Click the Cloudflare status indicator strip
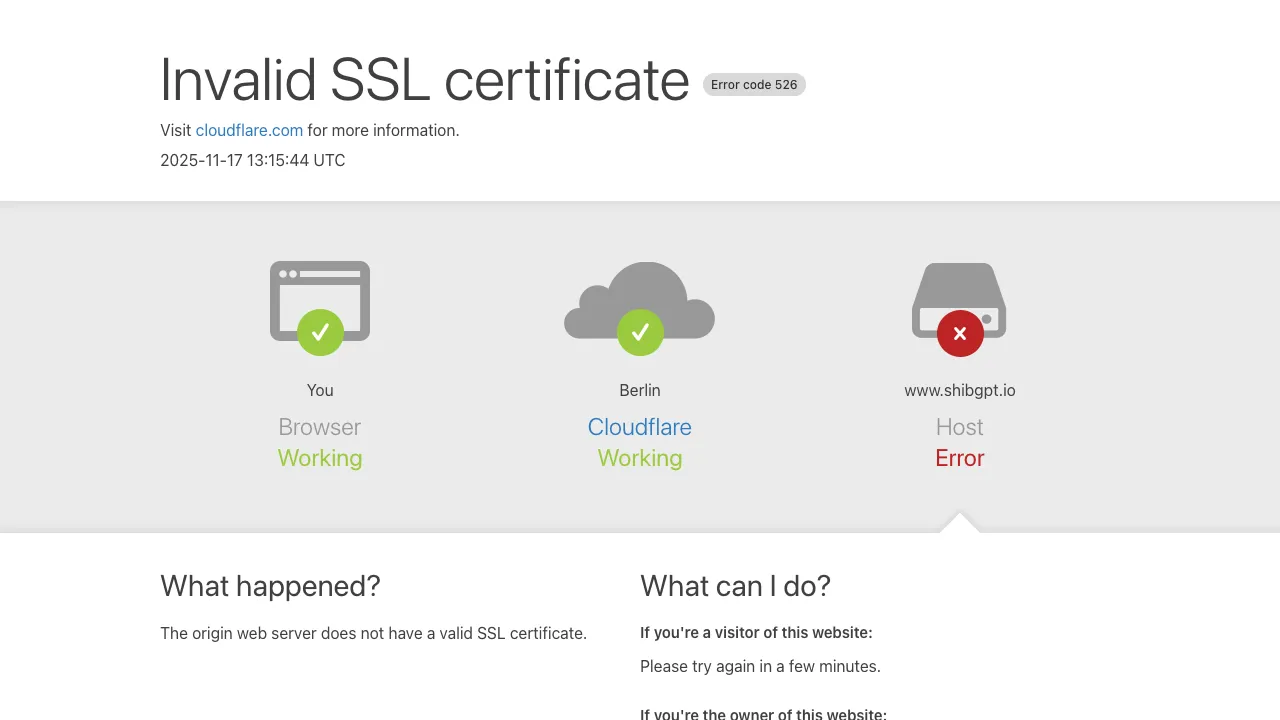 coord(640,427)
